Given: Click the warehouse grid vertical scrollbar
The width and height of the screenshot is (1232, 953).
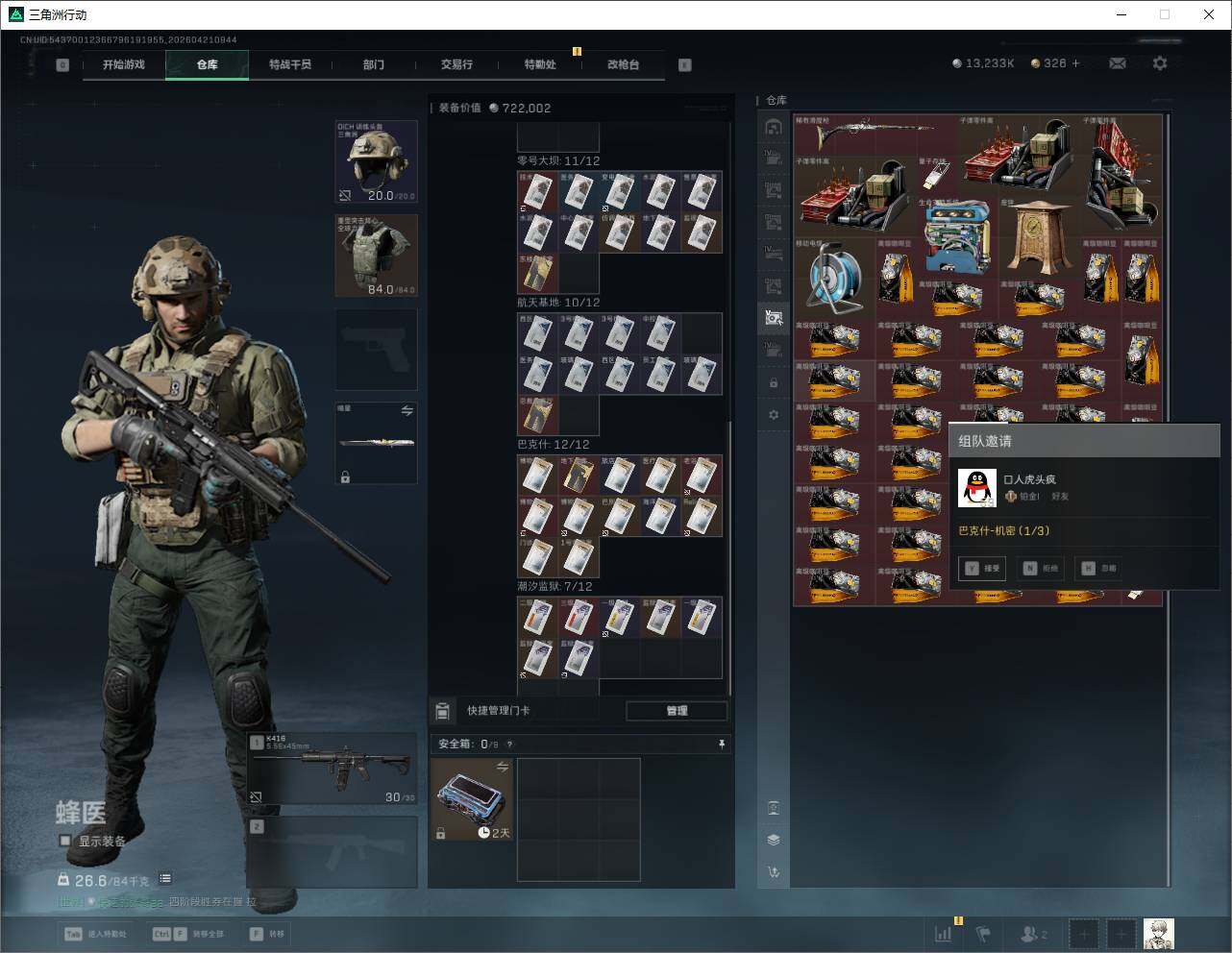Looking at the screenshot, I should 1169,500.
